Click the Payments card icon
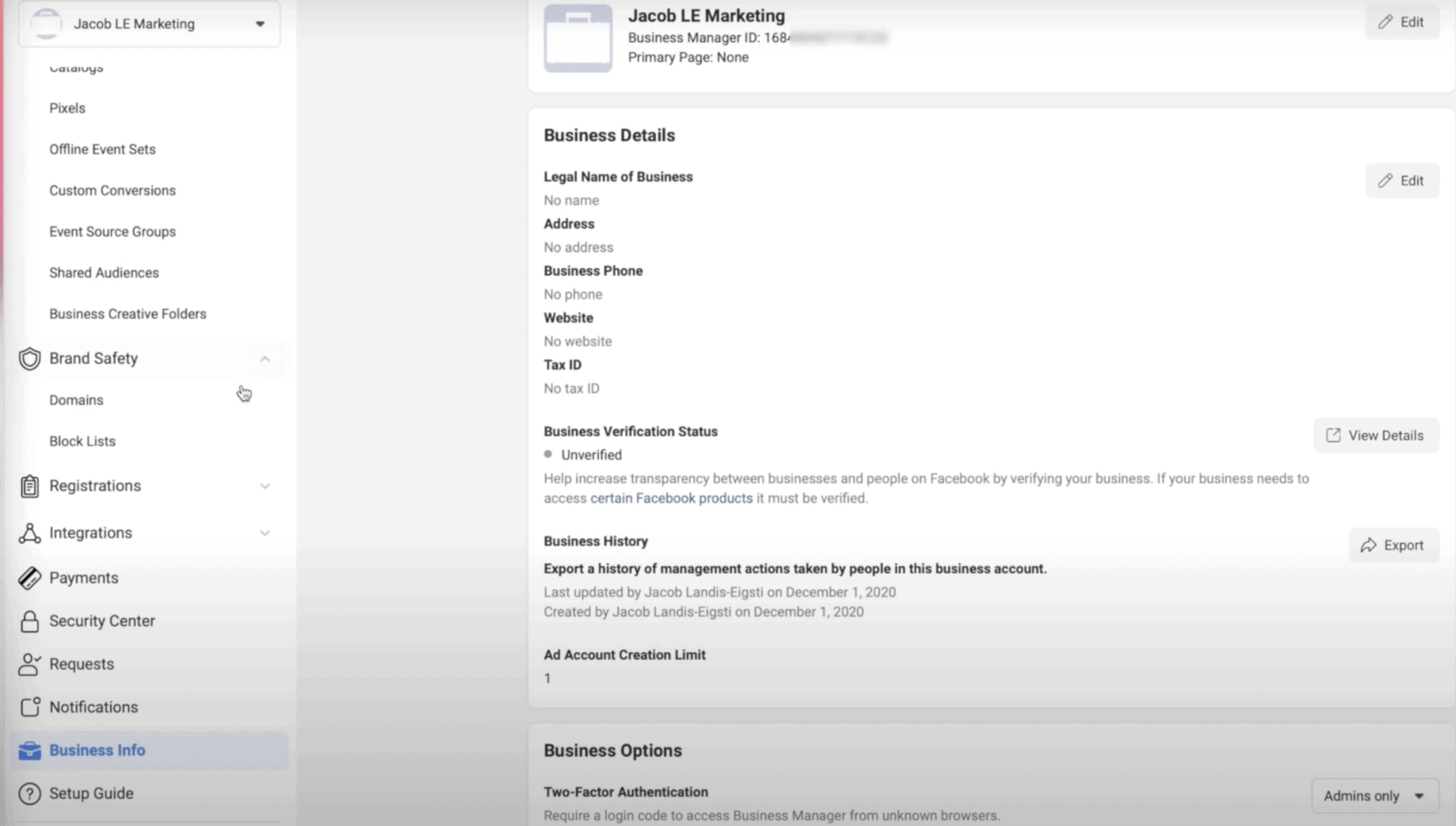The height and width of the screenshot is (826, 1456). click(x=29, y=578)
